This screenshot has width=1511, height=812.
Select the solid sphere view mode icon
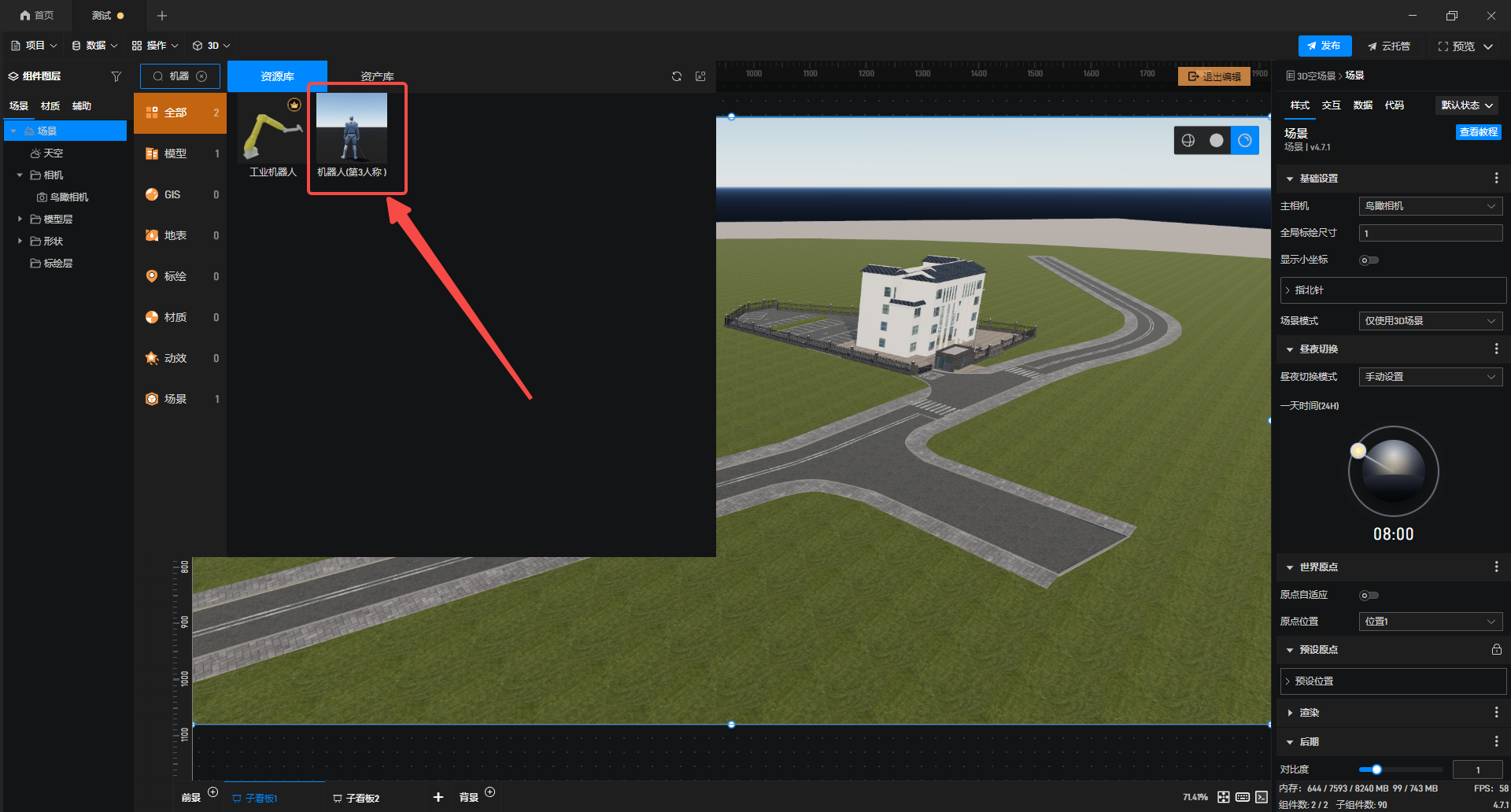1216,140
